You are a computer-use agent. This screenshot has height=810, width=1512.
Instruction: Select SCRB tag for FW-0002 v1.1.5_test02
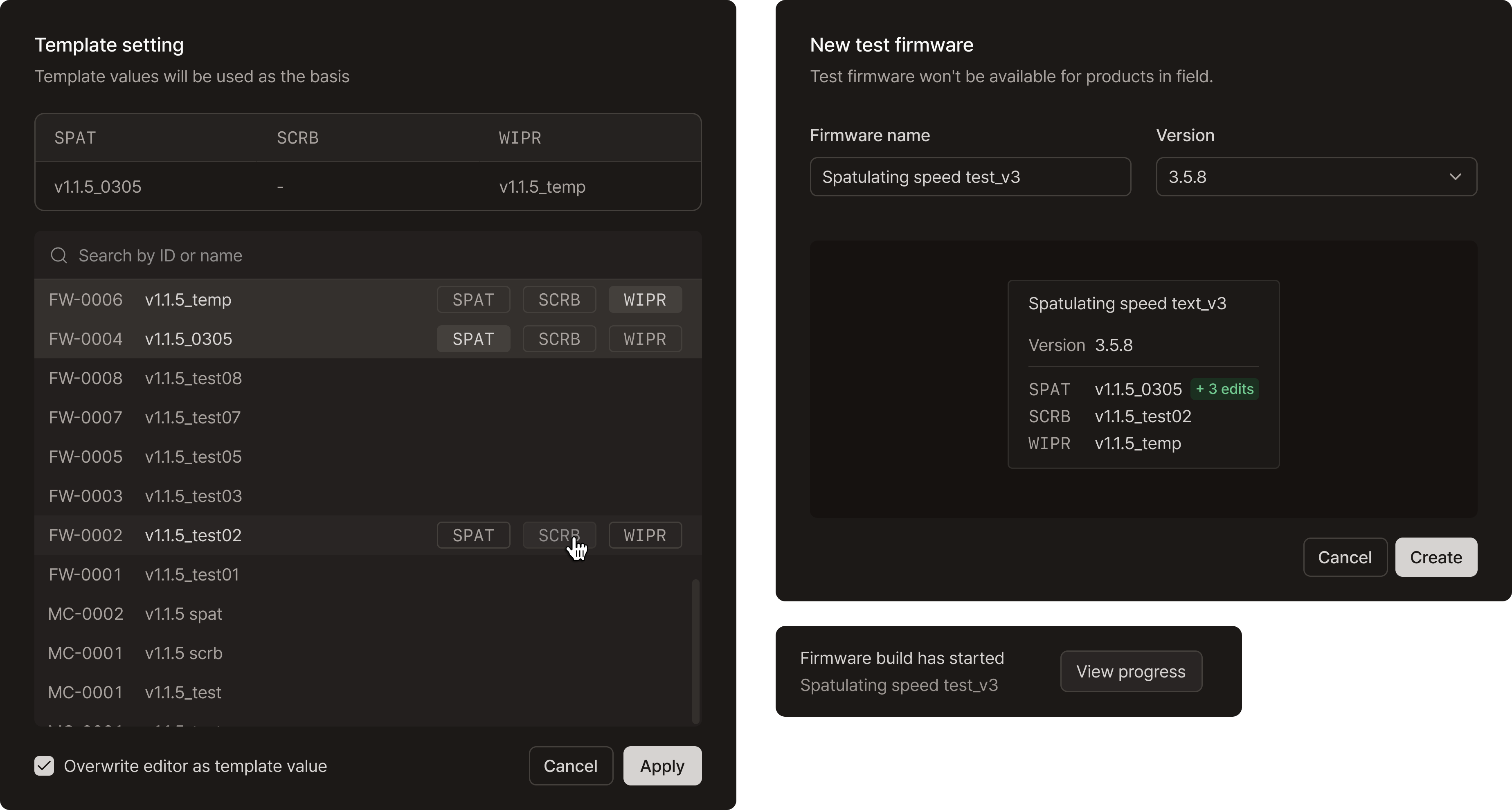pos(559,535)
